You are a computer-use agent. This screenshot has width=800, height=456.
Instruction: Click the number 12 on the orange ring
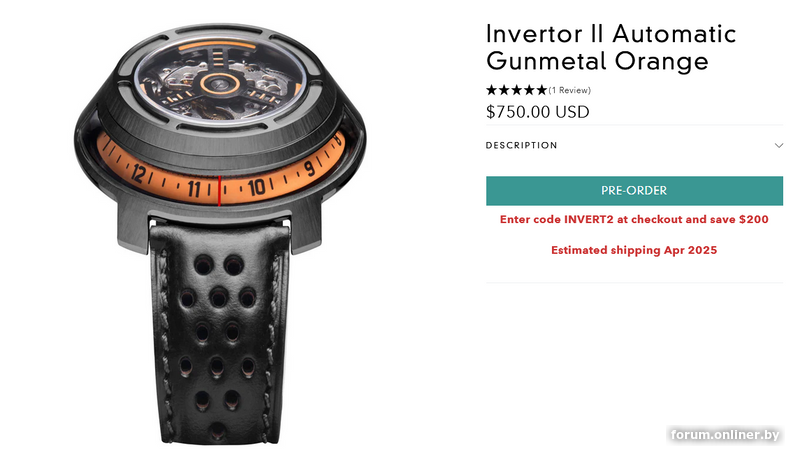[138, 173]
